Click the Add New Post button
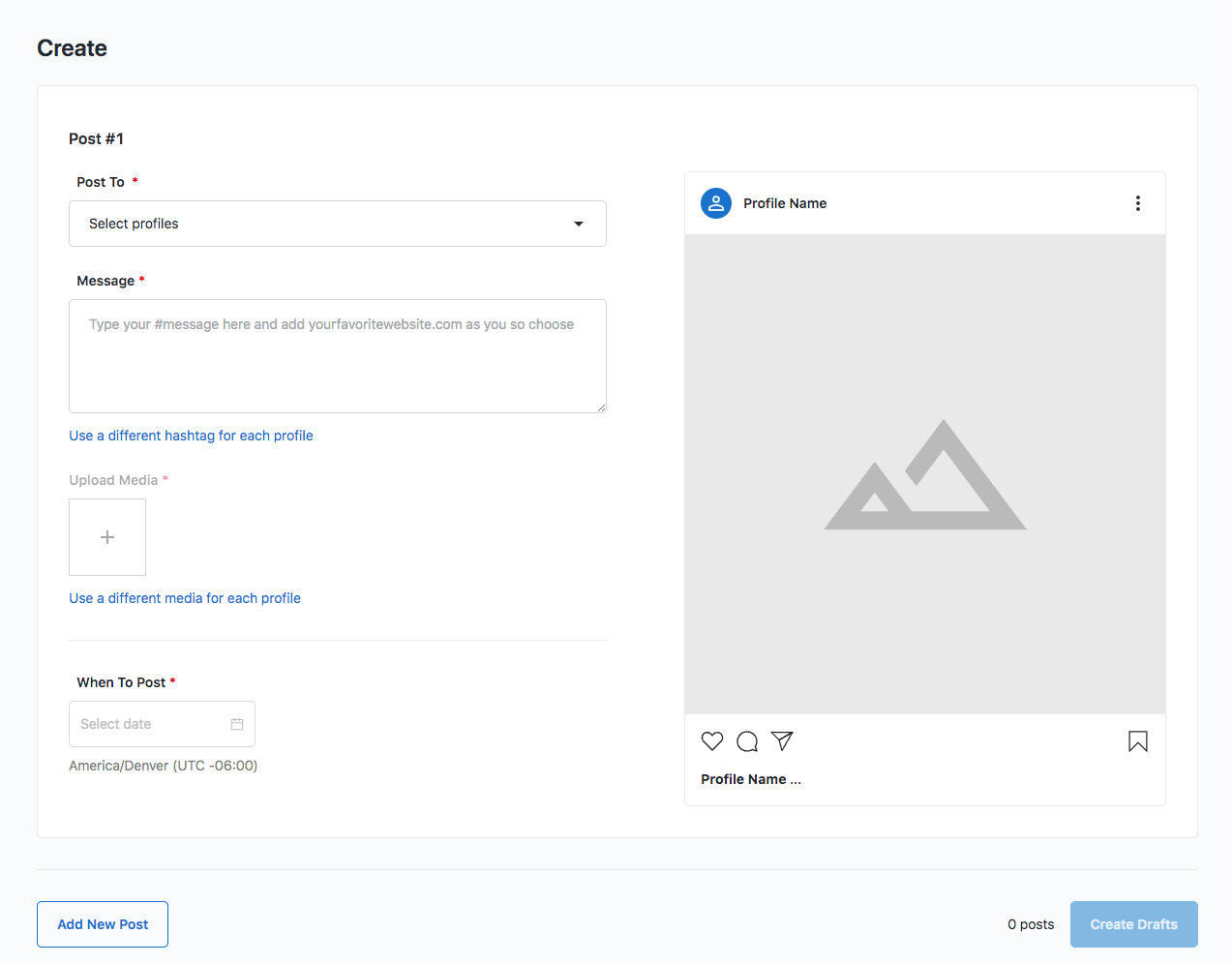This screenshot has height=964, width=1232. [x=103, y=924]
